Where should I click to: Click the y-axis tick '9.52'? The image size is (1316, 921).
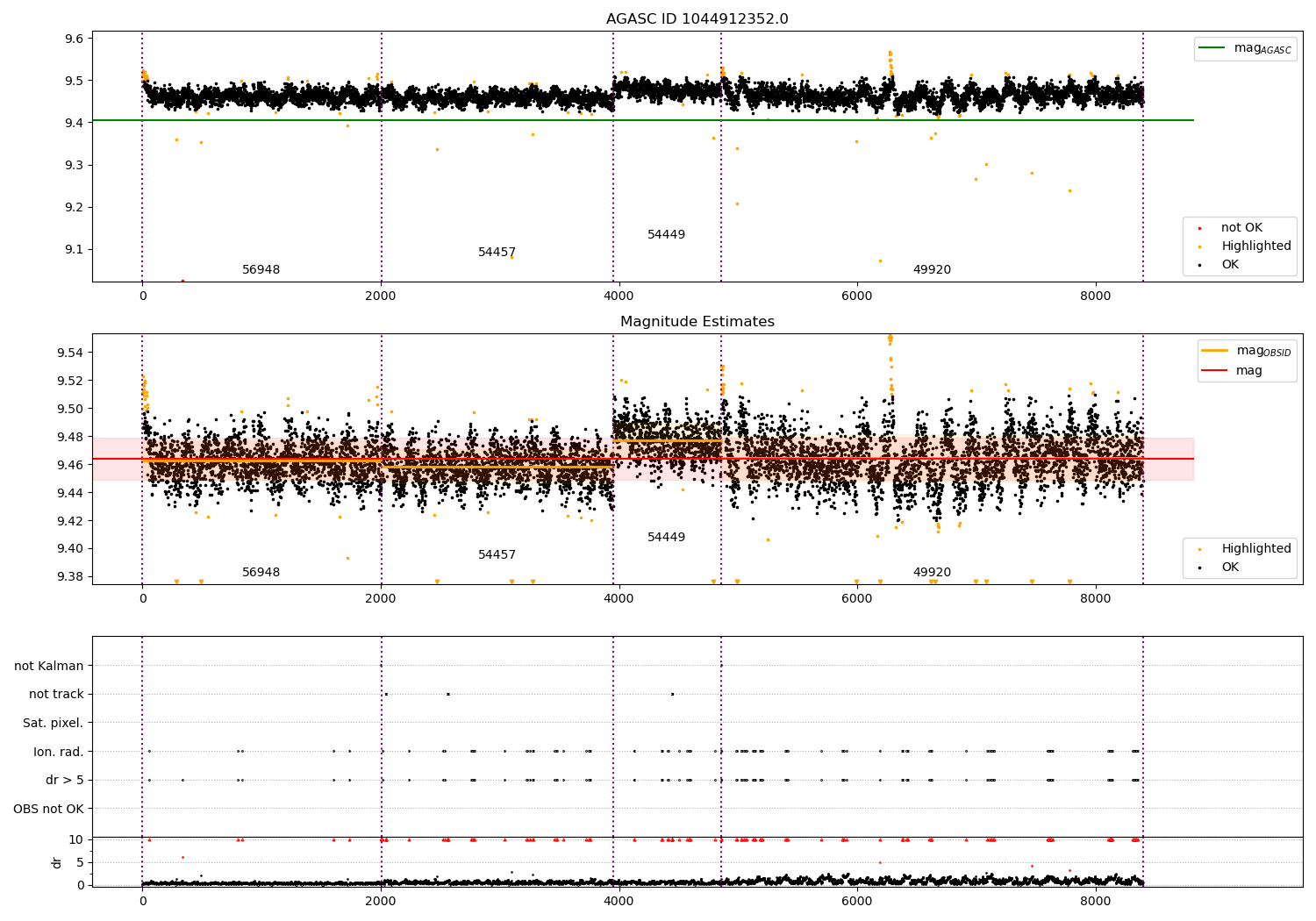pos(69,381)
